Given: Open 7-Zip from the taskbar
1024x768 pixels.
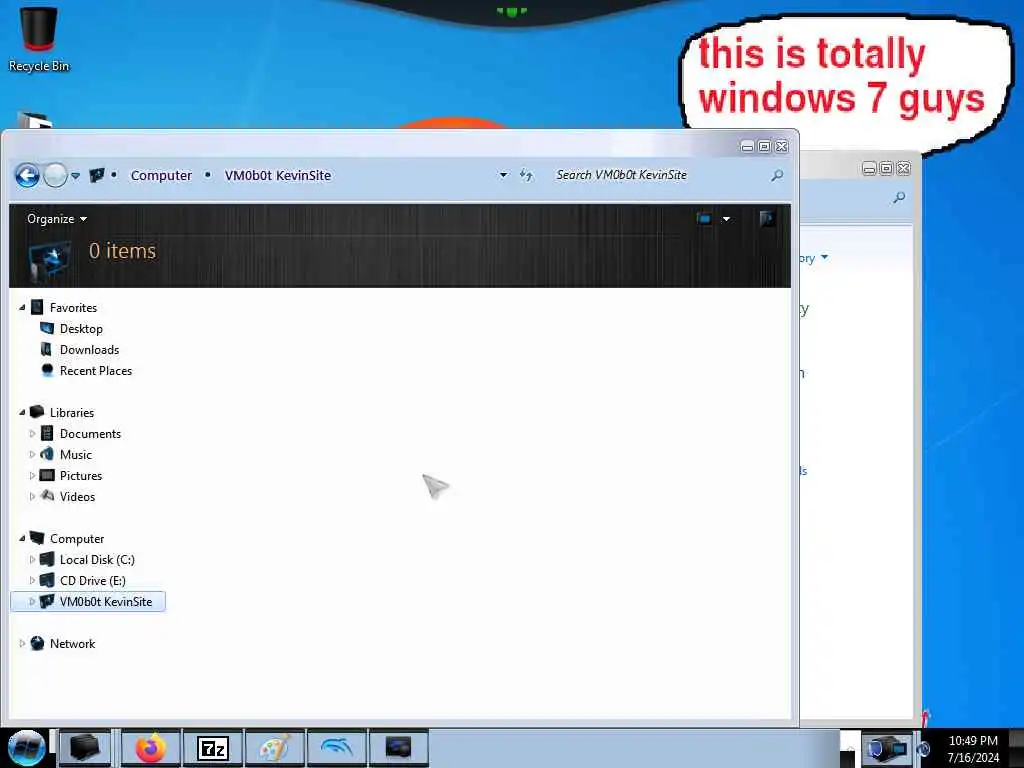Looking at the screenshot, I should coord(213,748).
